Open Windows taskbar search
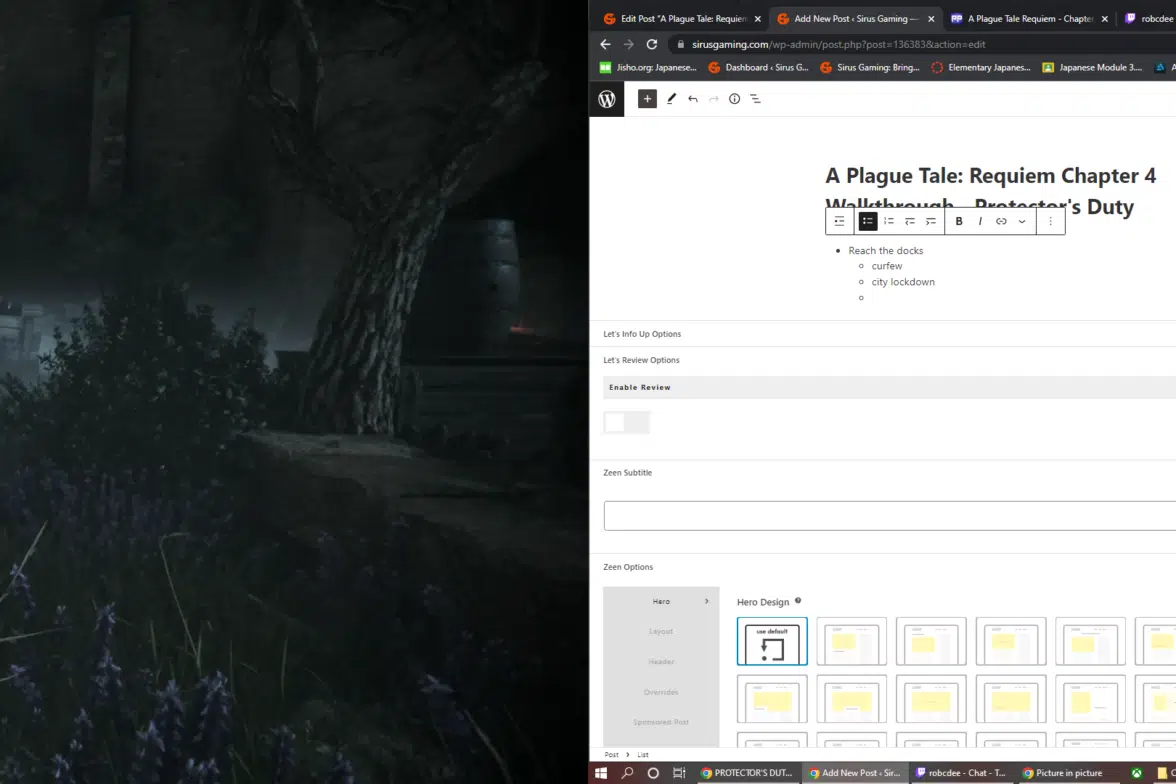Viewport: 1176px width, 784px height. [627, 773]
